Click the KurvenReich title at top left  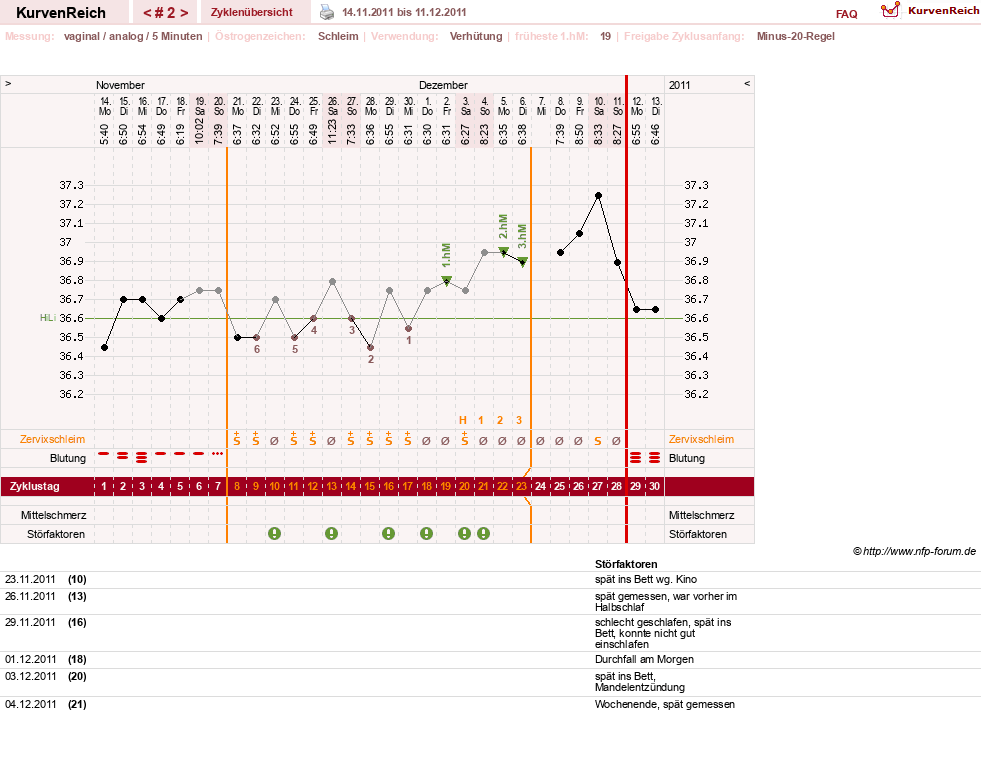pos(61,13)
